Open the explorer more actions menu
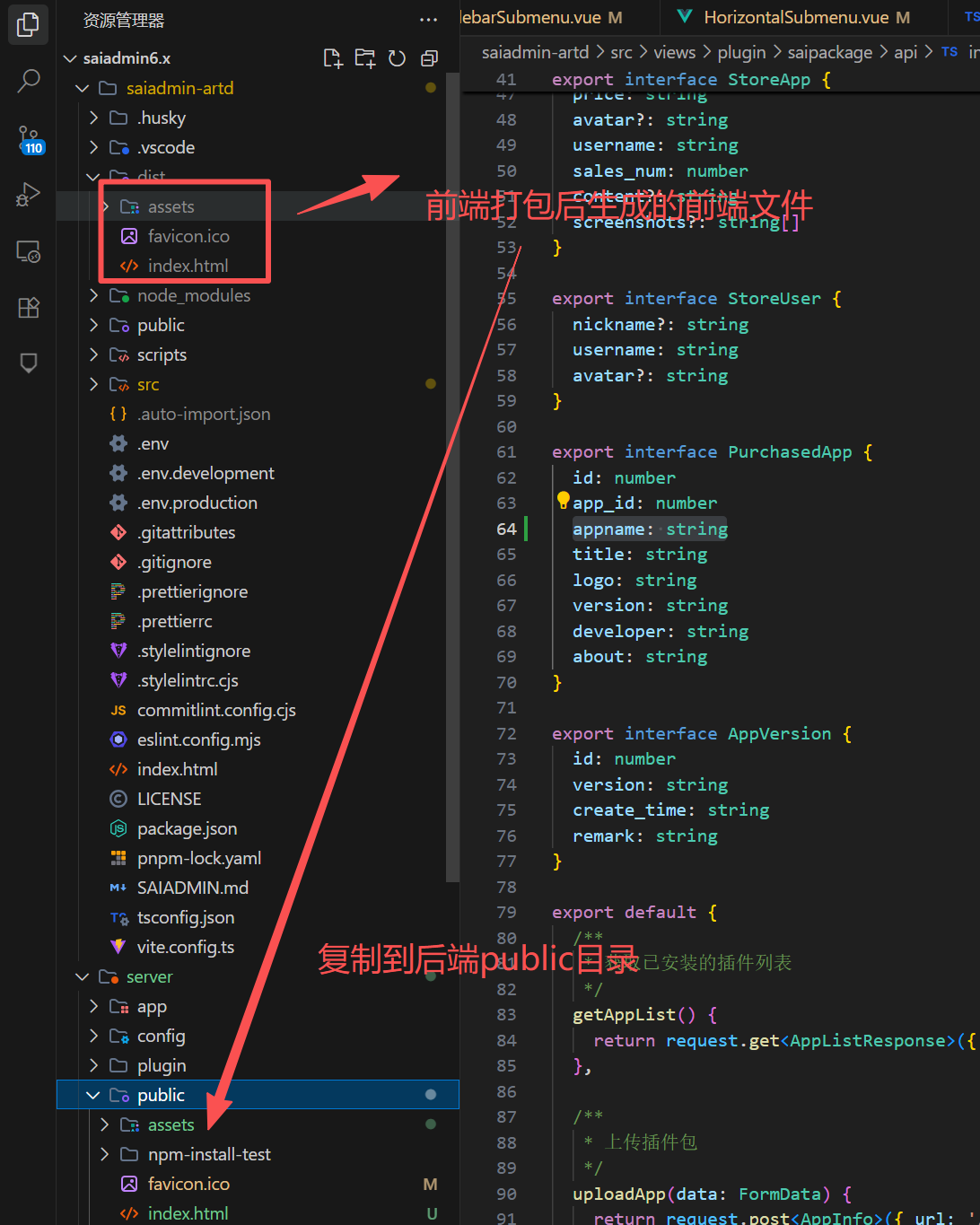The image size is (980, 1225). 429,20
